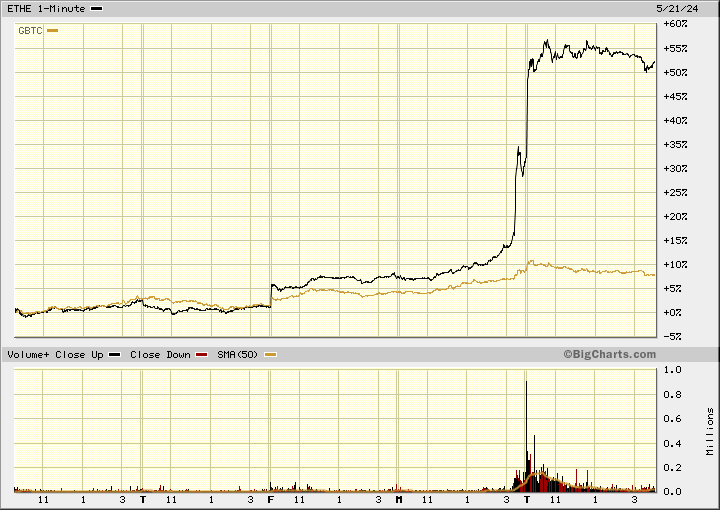
Task: Click the black Close Up legend swatch
Action: click(114, 355)
